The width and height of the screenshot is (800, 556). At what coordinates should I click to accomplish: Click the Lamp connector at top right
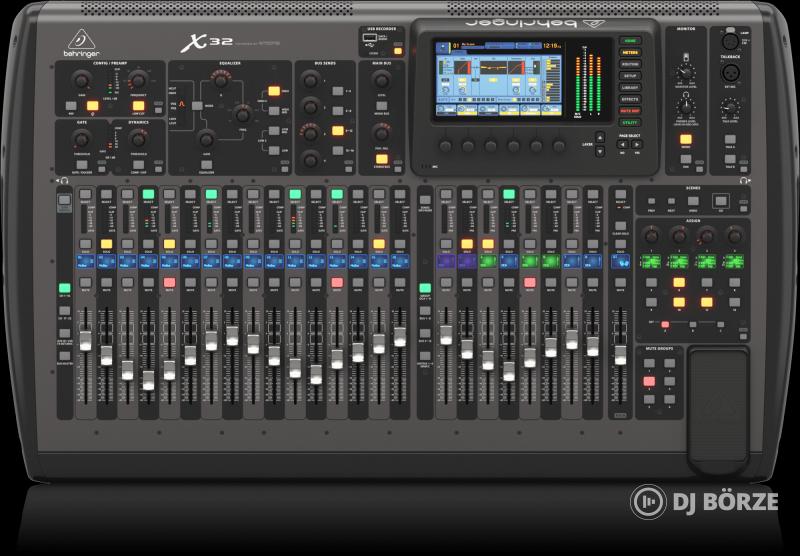(x=730, y=41)
